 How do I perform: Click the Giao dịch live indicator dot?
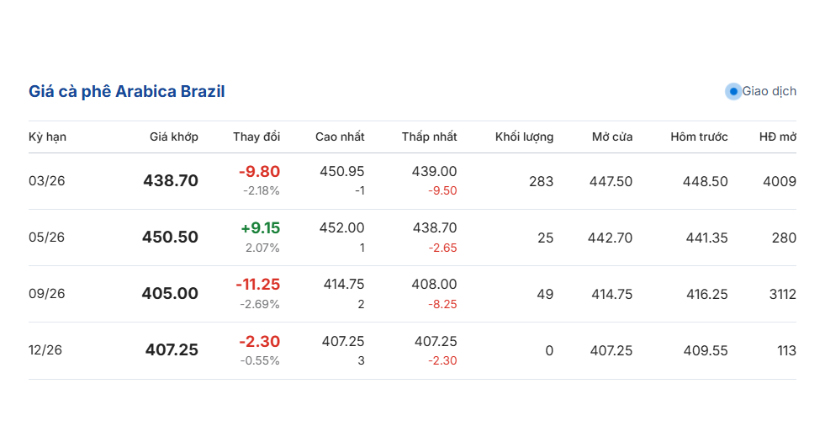tap(733, 91)
